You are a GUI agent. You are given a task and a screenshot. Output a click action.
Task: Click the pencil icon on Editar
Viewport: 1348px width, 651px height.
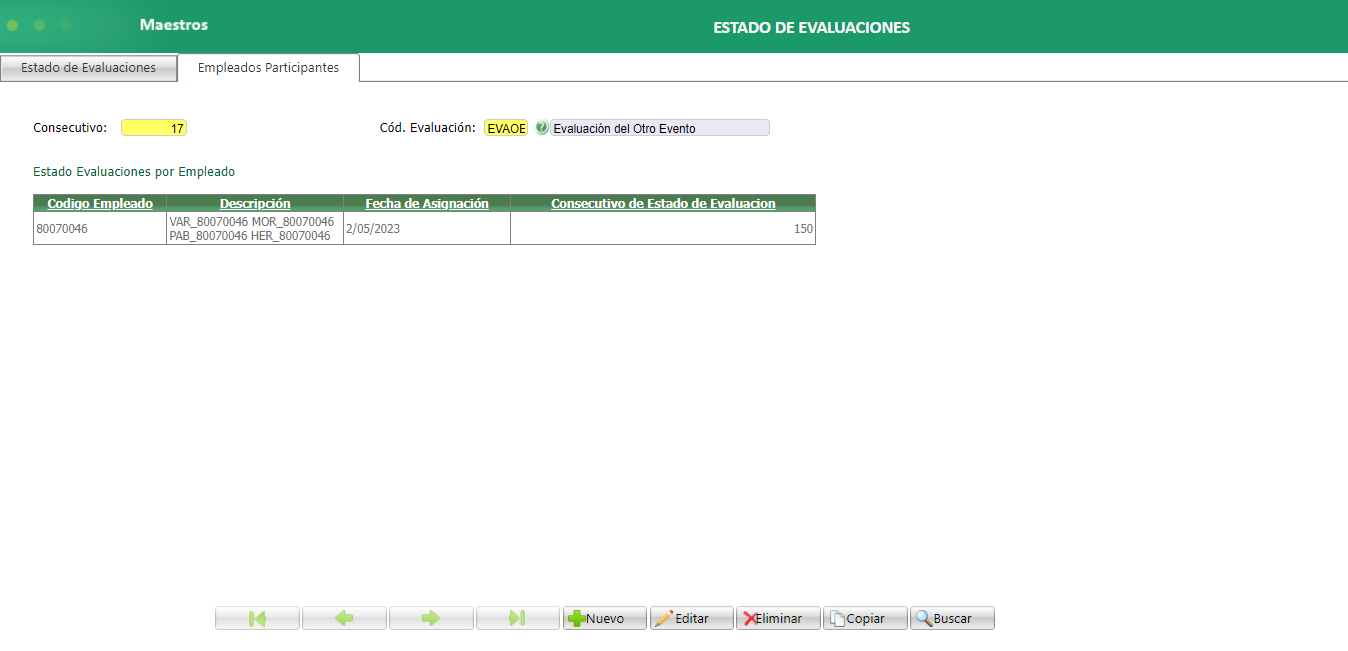coord(667,617)
